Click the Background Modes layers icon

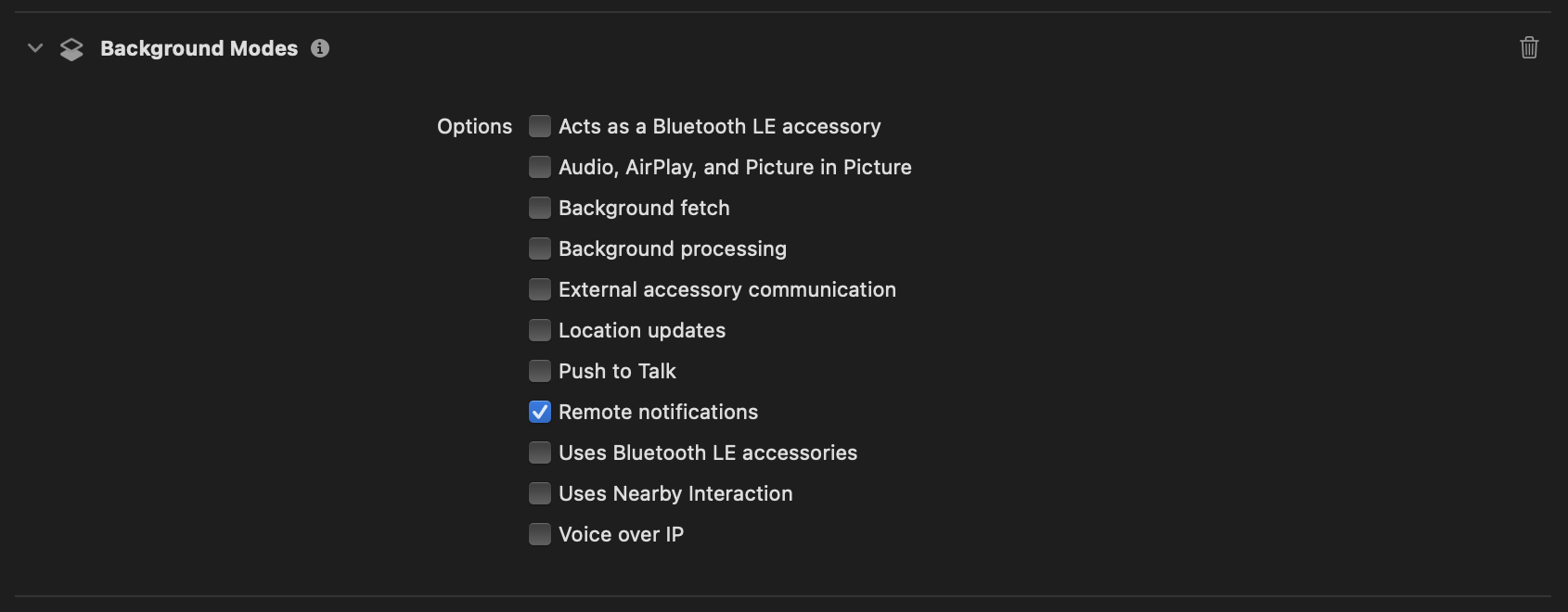click(x=71, y=49)
